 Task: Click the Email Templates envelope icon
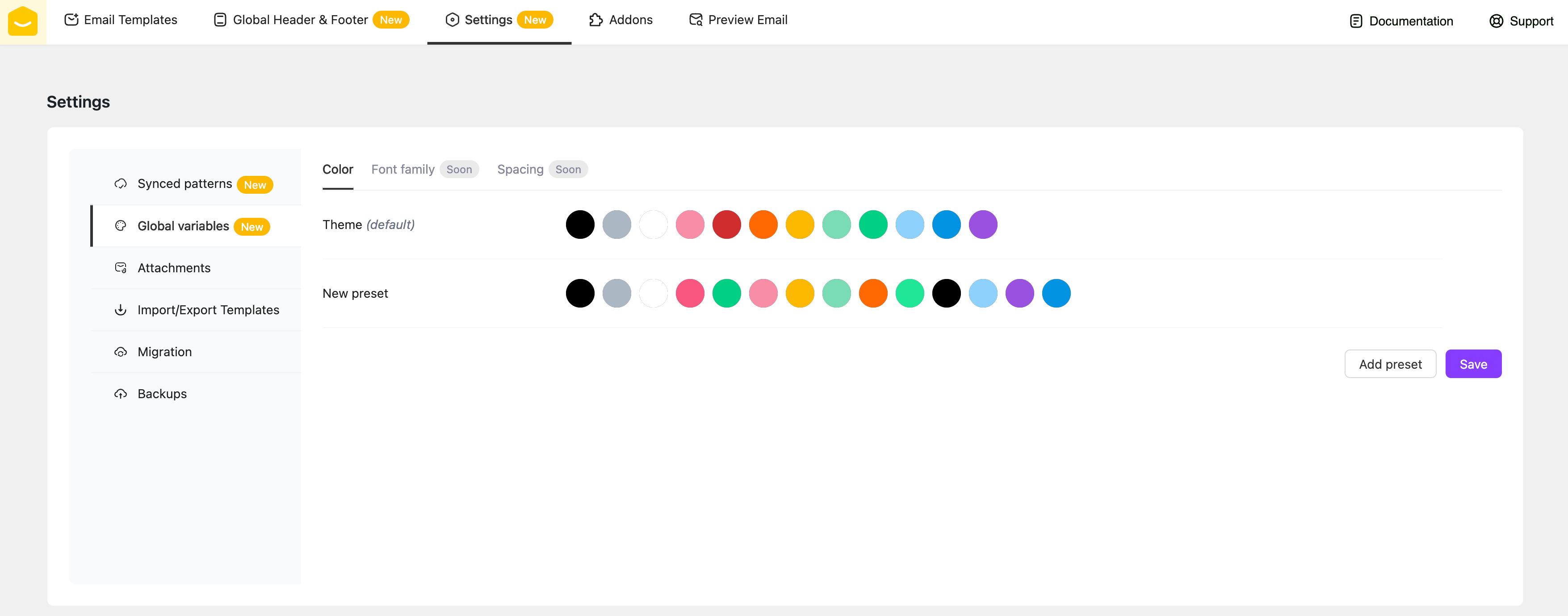(71, 20)
